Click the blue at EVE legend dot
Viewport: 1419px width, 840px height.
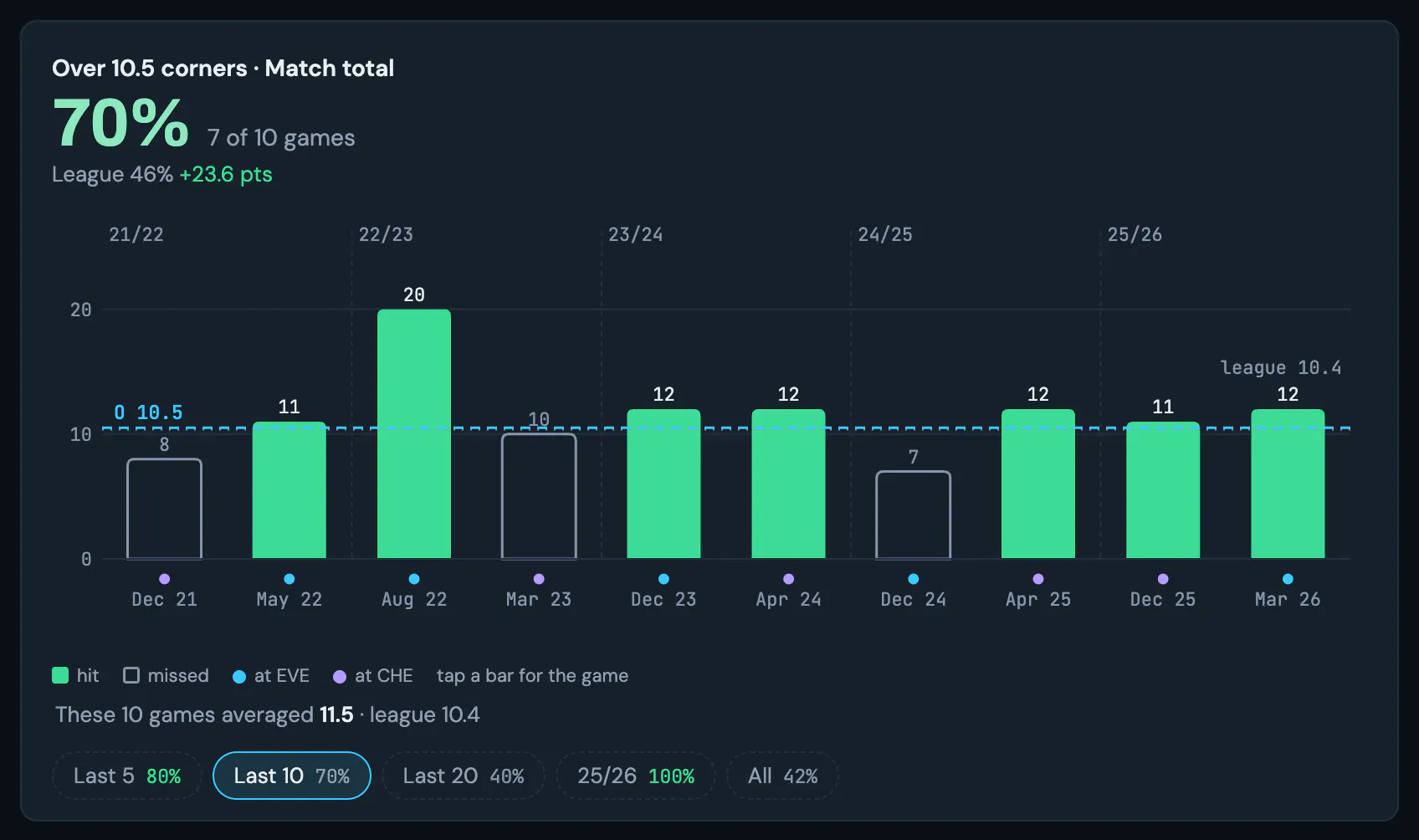tap(239, 677)
